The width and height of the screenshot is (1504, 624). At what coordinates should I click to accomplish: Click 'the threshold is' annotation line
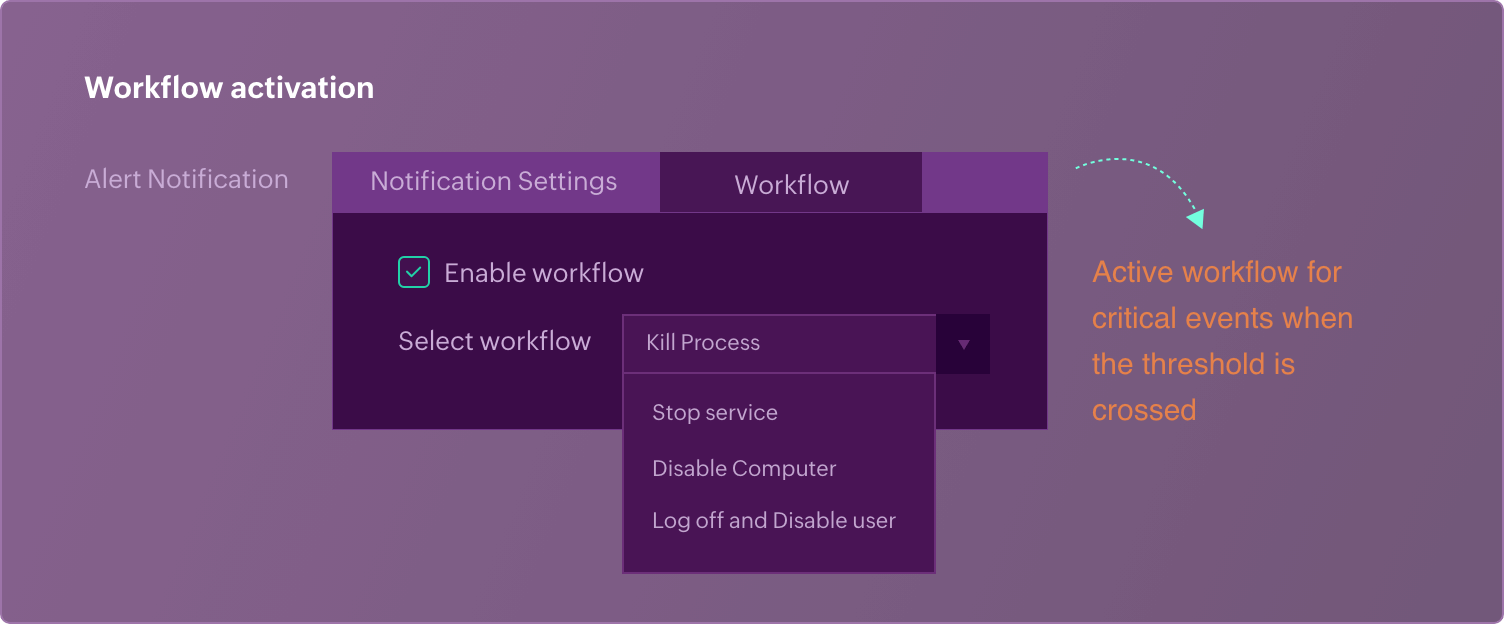[1192, 364]
